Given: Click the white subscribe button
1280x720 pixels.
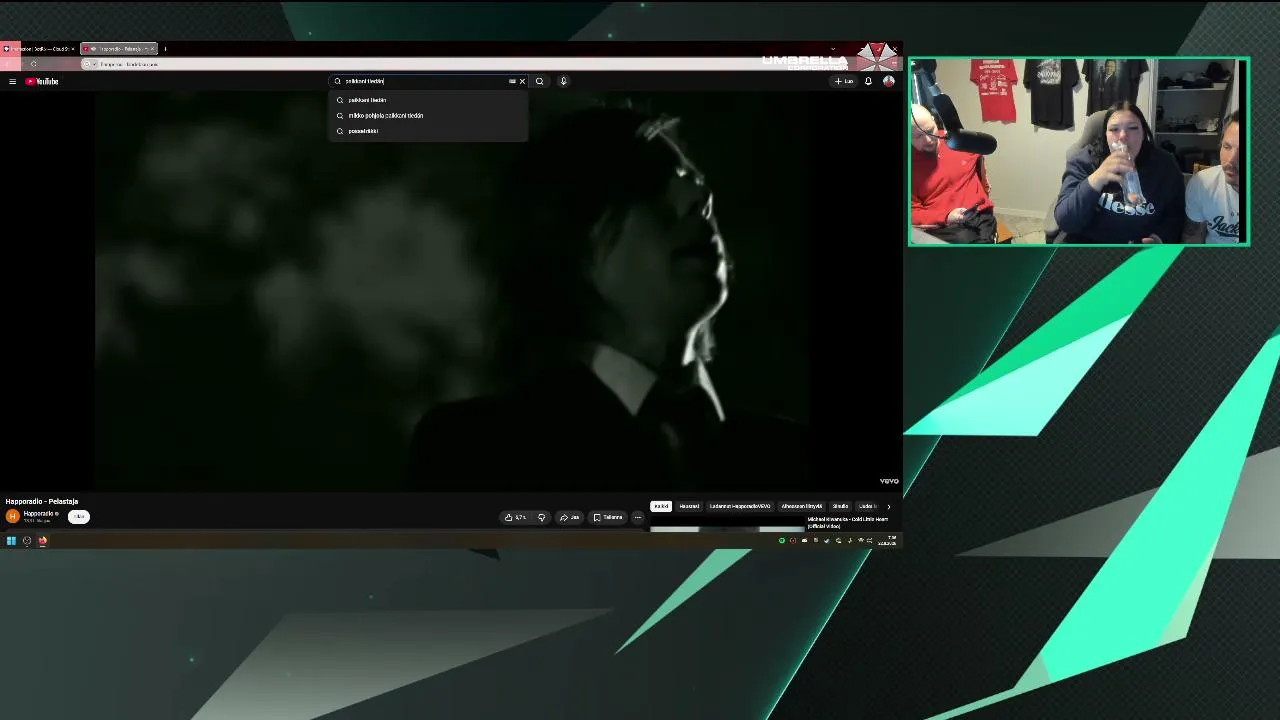Looking at the screenshot, I should coord(79,516).
